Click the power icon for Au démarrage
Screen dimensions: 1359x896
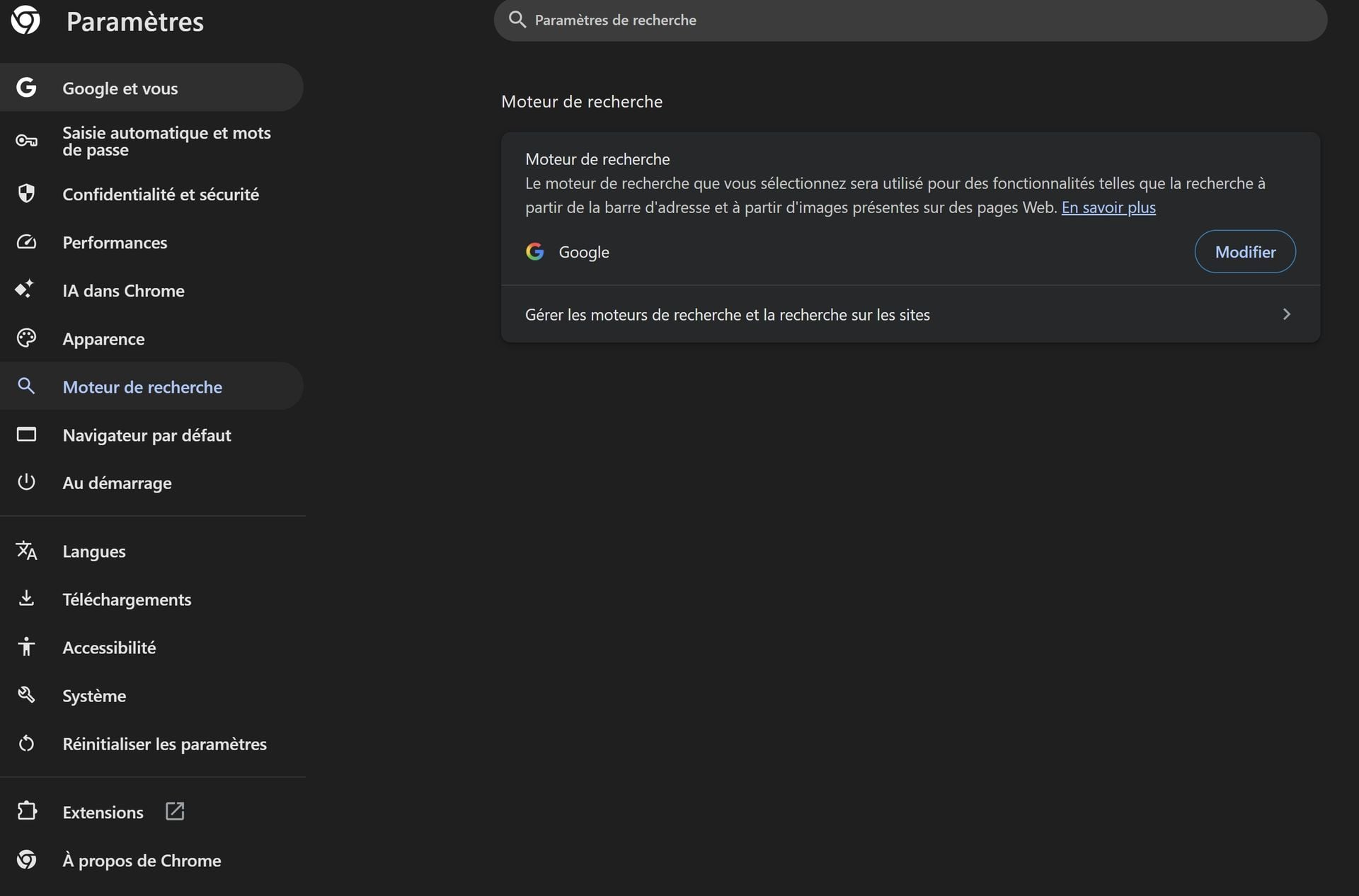[x=26, y=482]
